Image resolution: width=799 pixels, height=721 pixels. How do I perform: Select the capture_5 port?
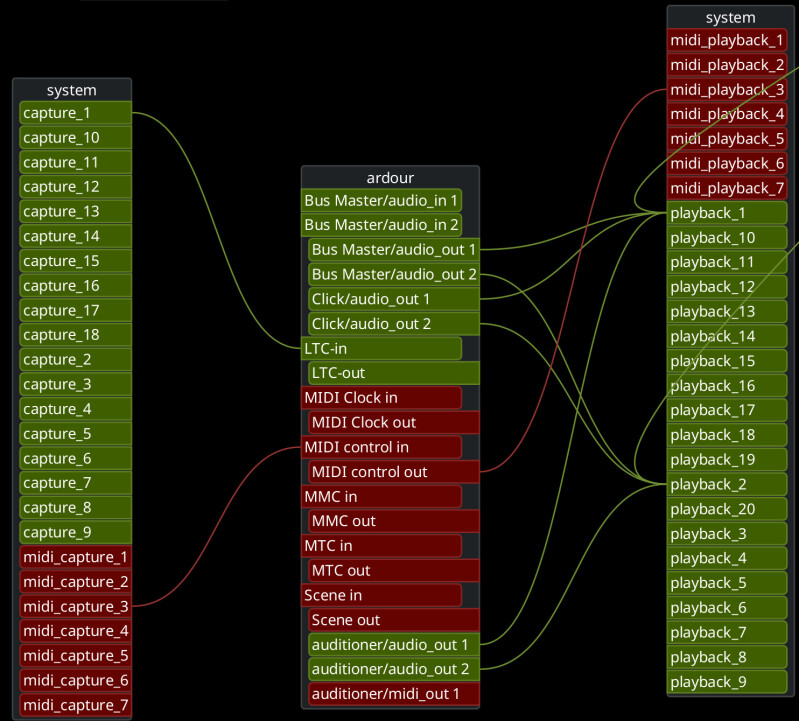[75, 434]
